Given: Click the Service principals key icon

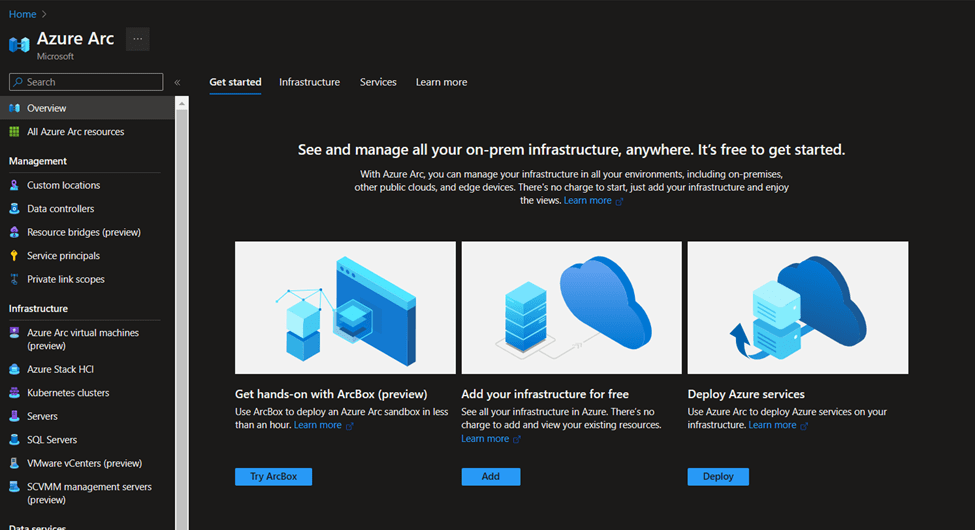Looking at the screenshot, I should click(x=14, y=256).
